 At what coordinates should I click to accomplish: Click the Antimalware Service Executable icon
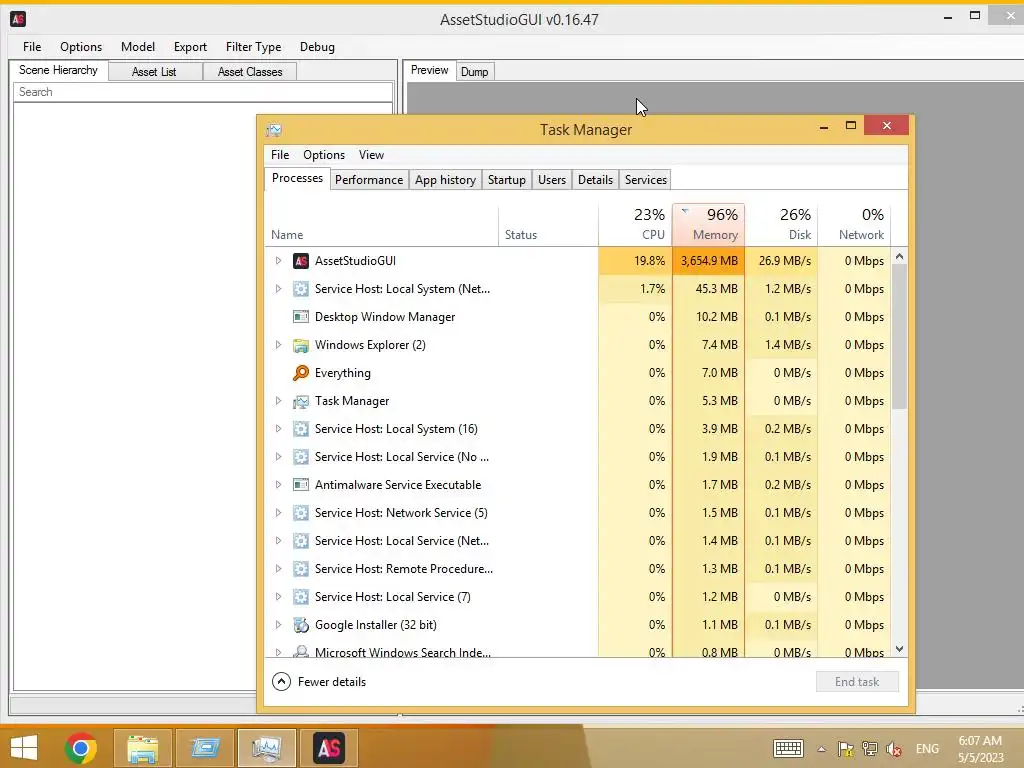click(x=300, y=485)
